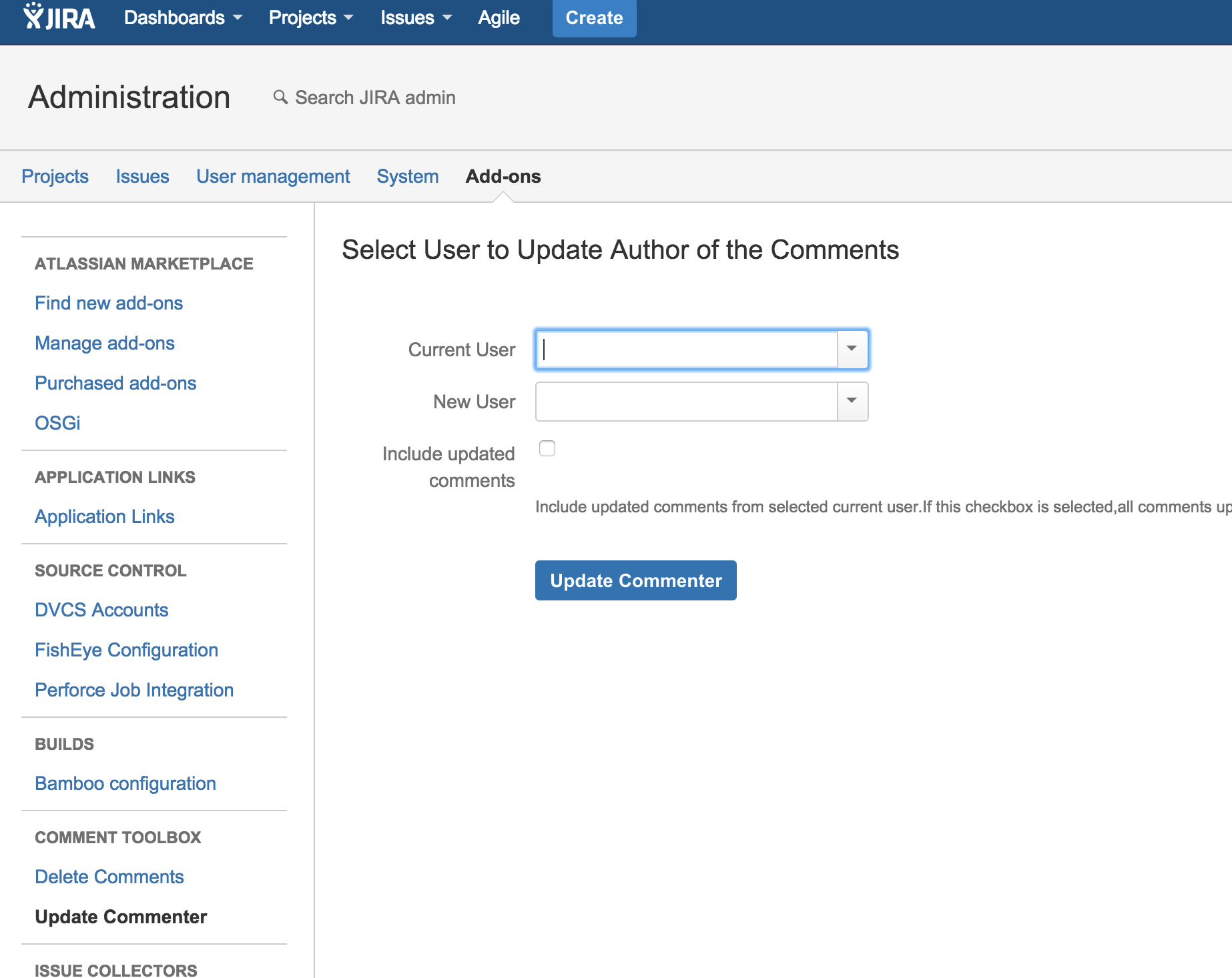Select the Add-ons tab
The width and height of the screenshot is (1232, 978).
(x=503, y=176)
